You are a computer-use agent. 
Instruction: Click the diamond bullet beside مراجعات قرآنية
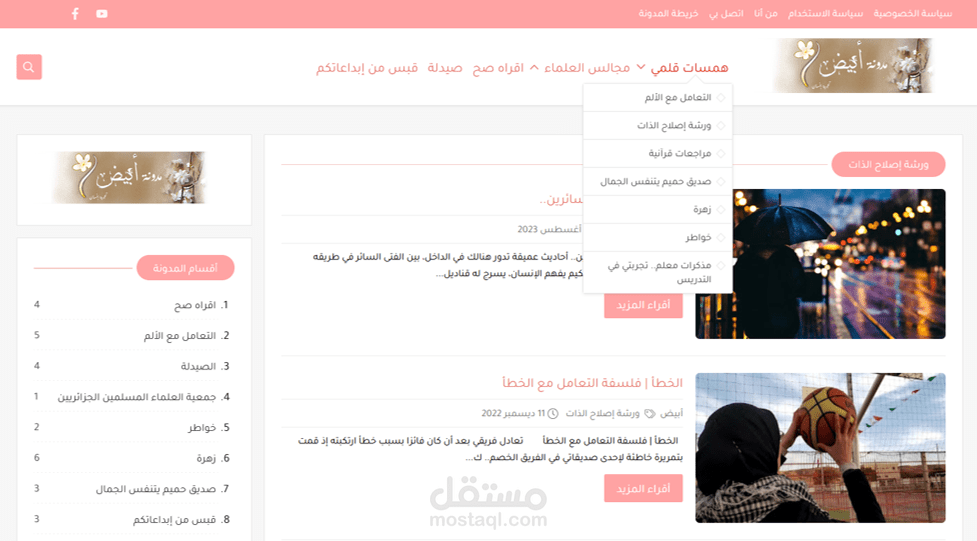(721, 153)
